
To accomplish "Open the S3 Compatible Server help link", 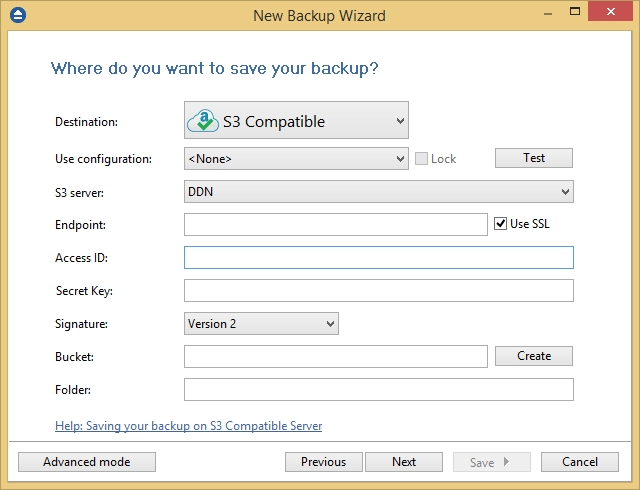I will (189, 426).
